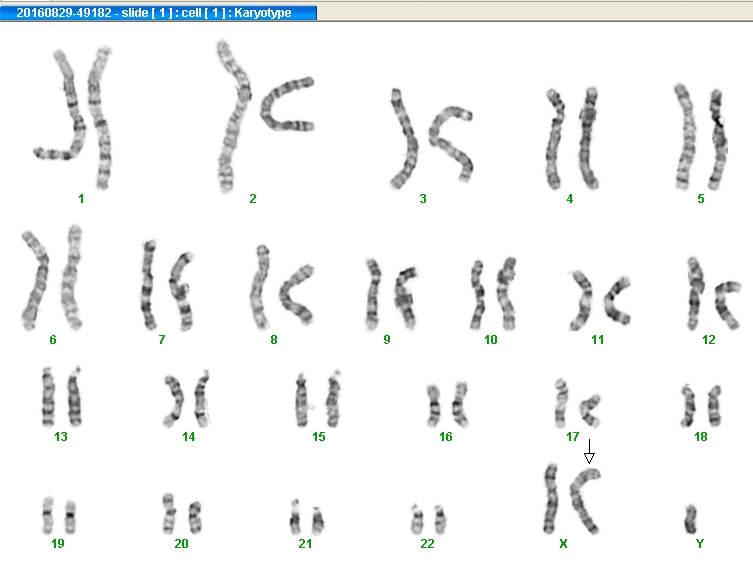753x574 pixels.
Task: Select the X chromosome pair
Action: coord(572,499)
